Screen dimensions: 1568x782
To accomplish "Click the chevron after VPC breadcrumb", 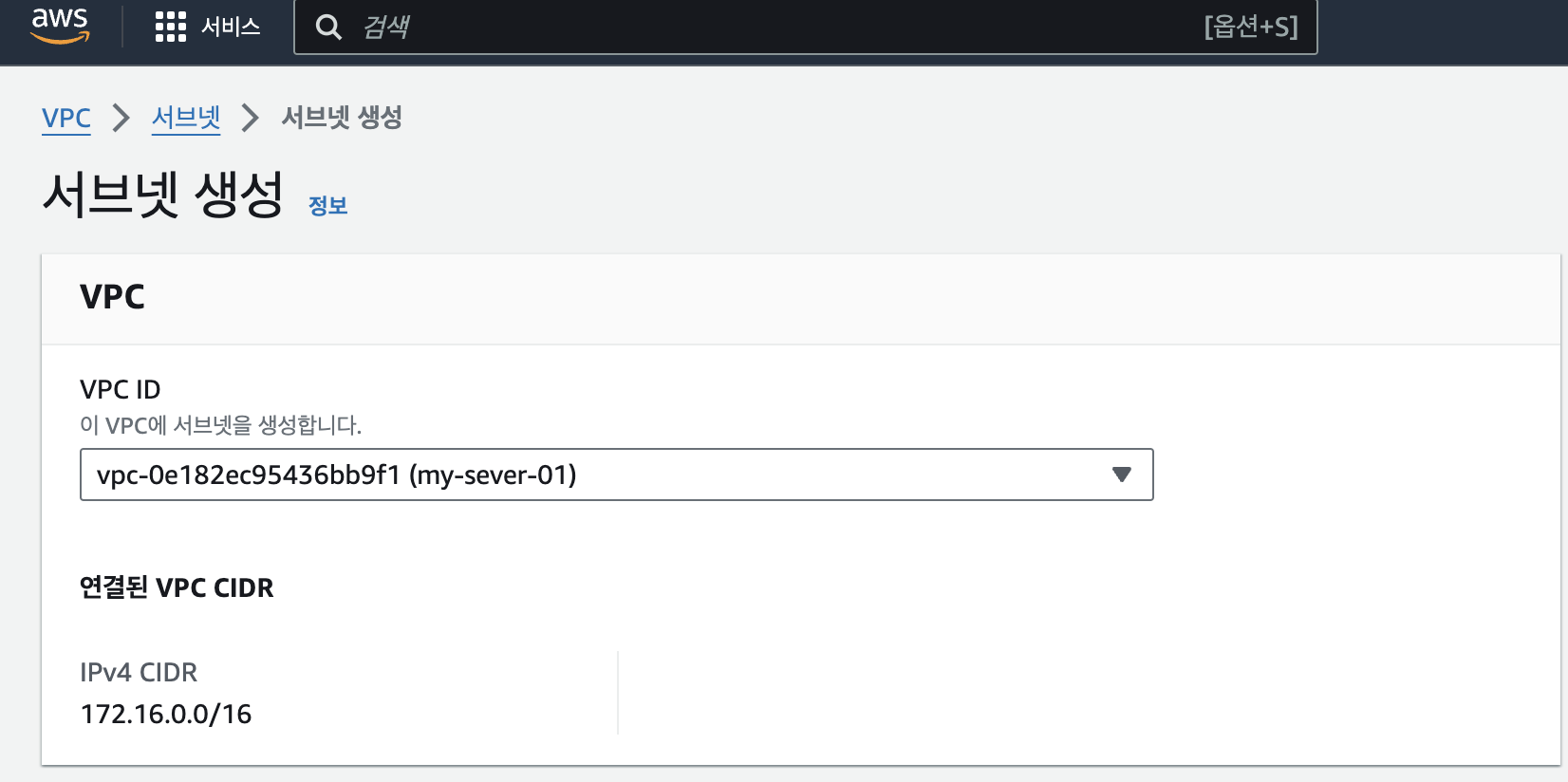I will point(121,118).
